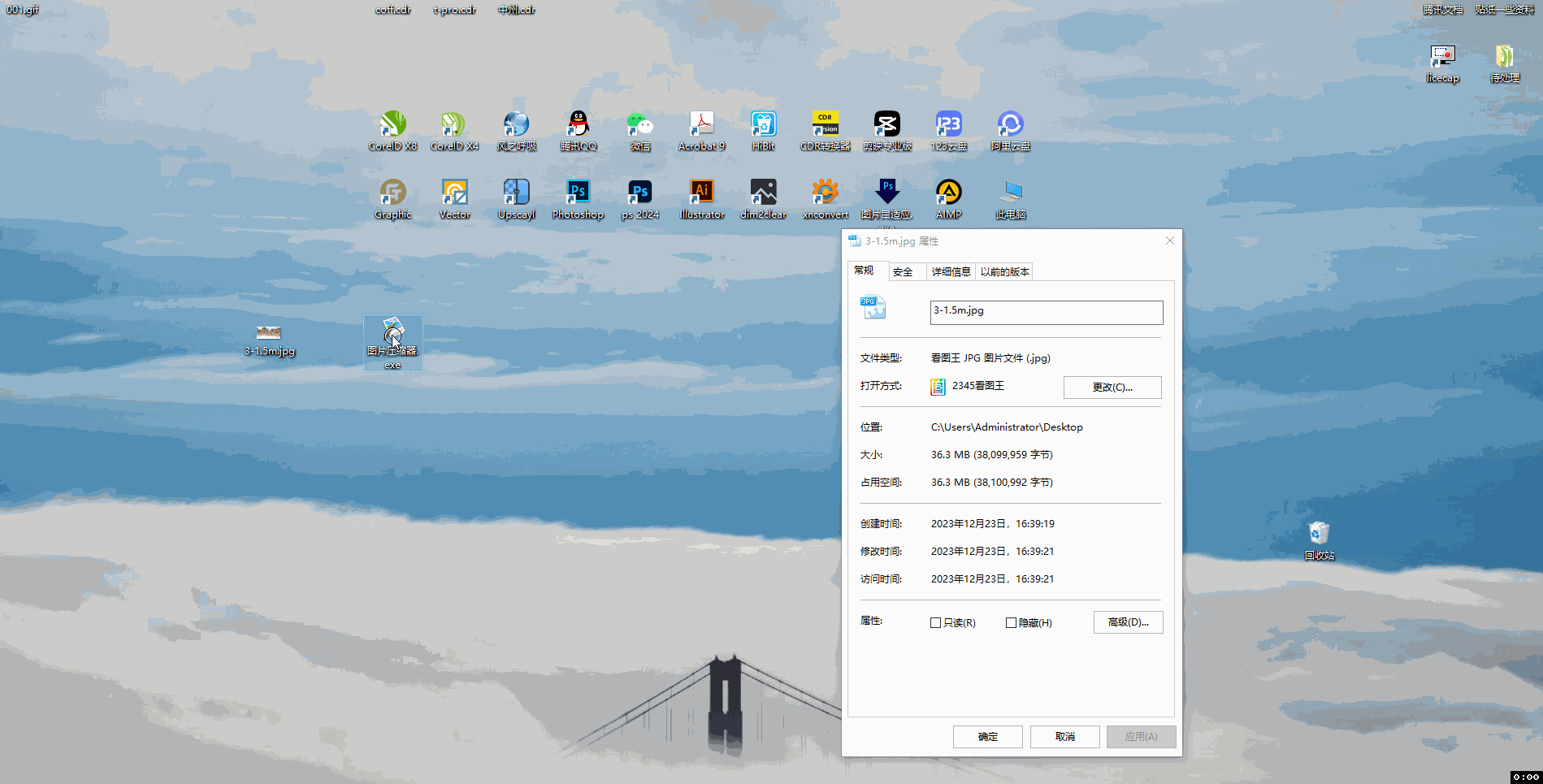
Task: Open the Vector shortcut icon
Action: [x=455, y=199]
